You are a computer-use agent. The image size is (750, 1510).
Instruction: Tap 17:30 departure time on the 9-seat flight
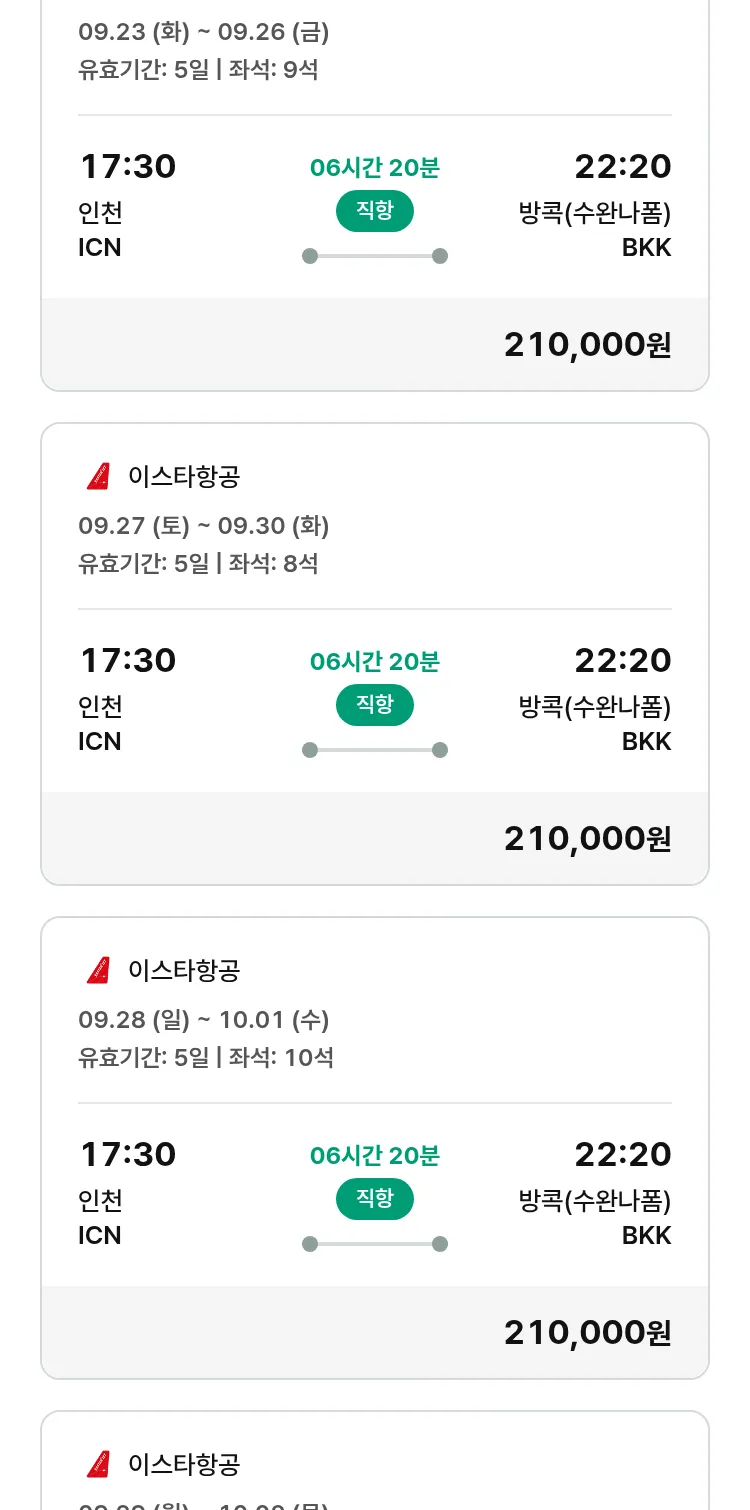[127, 166]
